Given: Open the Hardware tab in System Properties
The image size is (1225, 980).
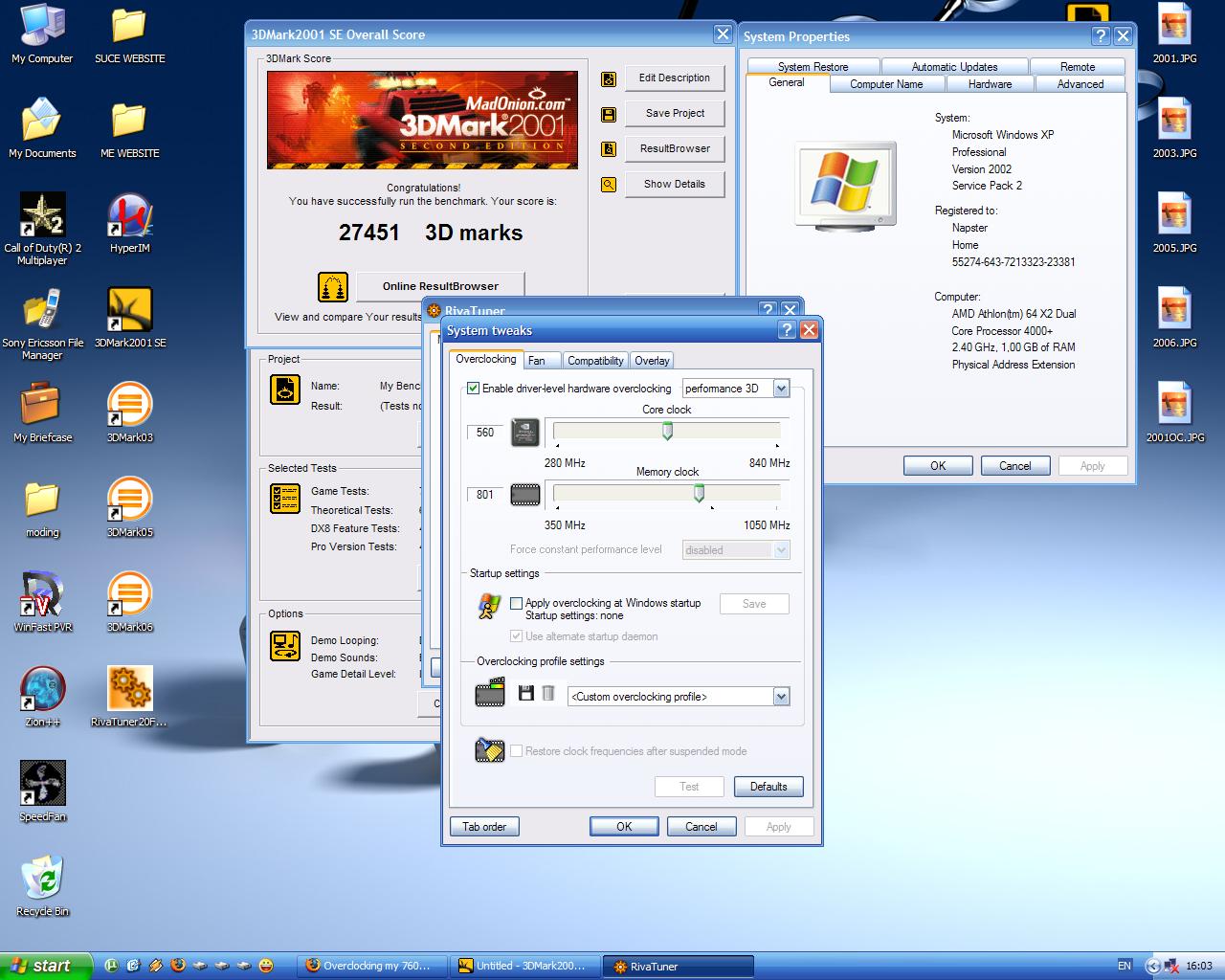Looking at the screenshot, I should [x=990, y=84].
